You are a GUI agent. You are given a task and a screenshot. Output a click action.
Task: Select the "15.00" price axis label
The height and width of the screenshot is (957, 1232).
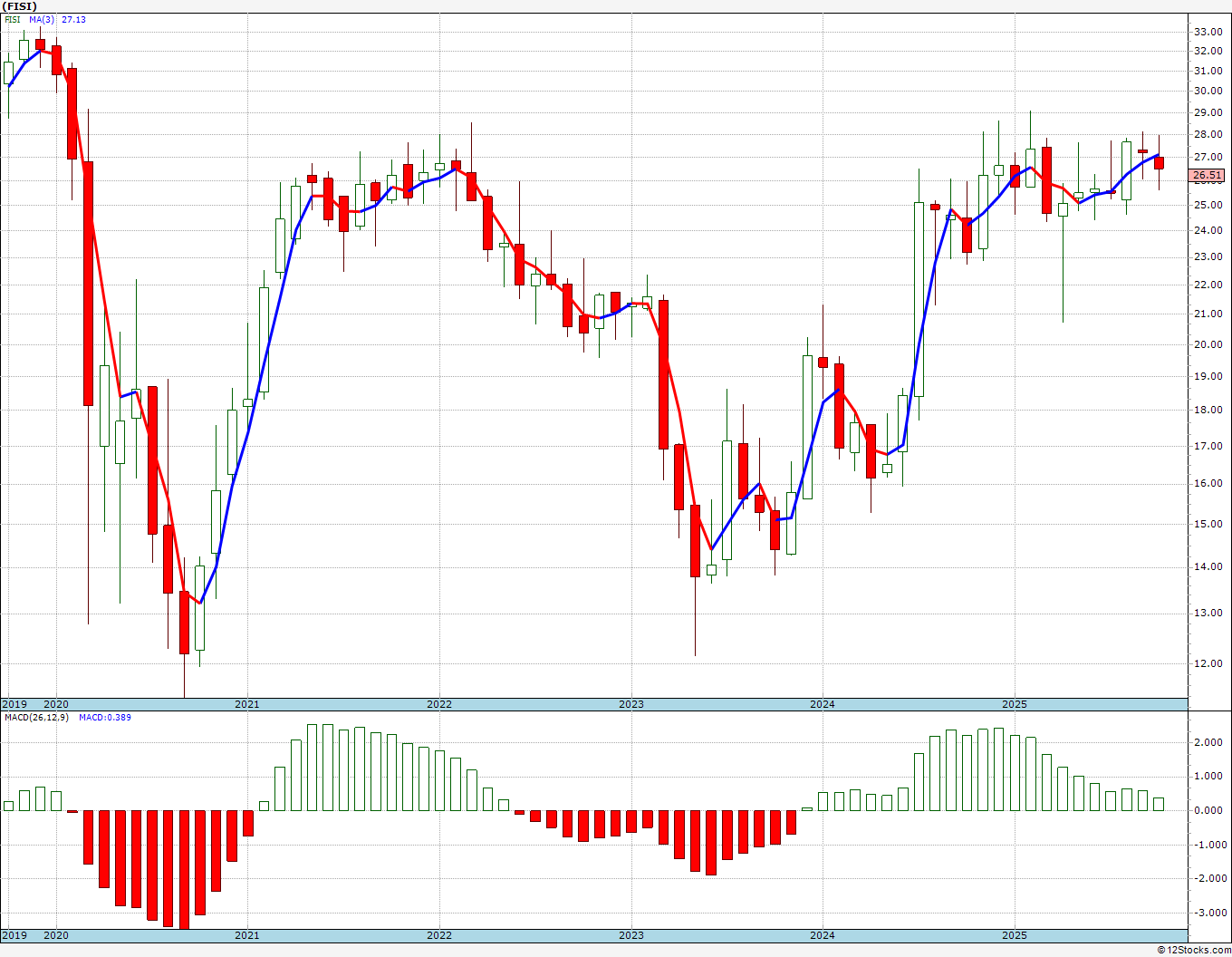click(1208, 525)
